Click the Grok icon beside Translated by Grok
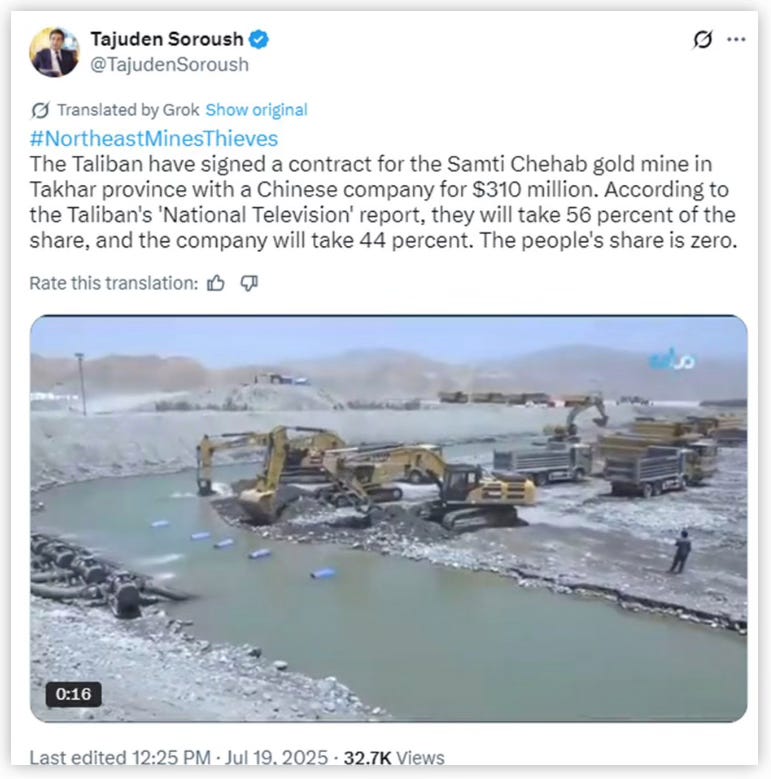The height and width of the screenshot is (779, 771). click(40, 110)
